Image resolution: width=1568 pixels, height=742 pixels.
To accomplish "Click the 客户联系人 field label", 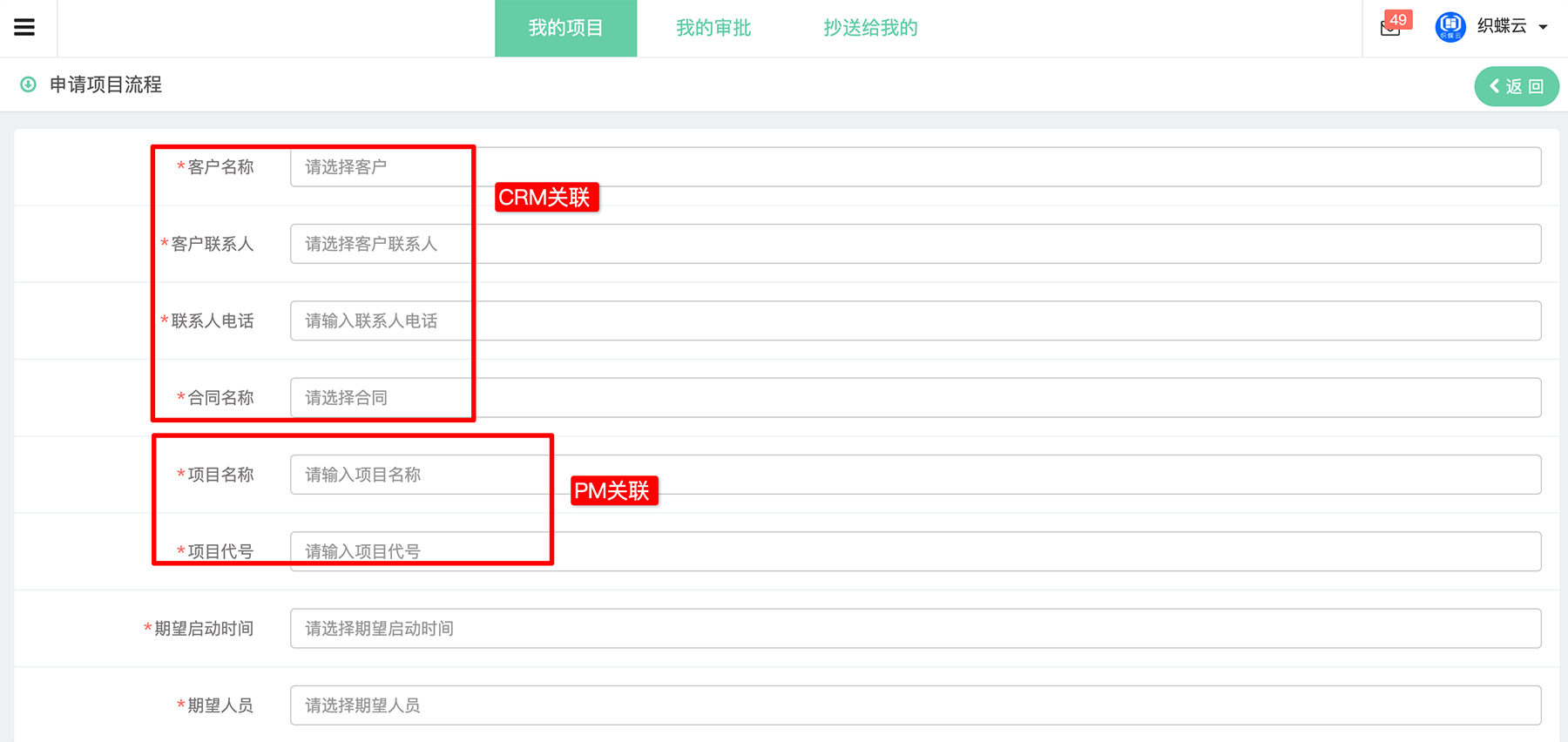I will pyautogui.click(x=213, y=244).
